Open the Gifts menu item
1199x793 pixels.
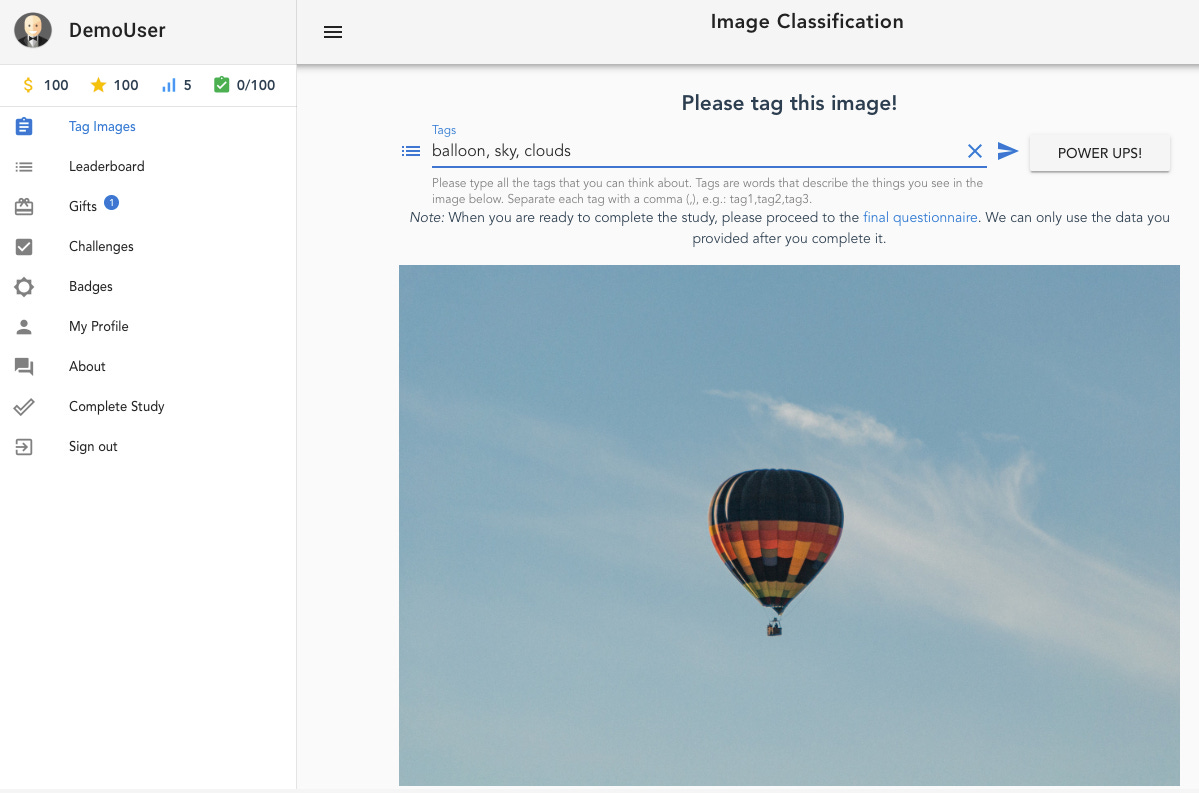(83, 206)
